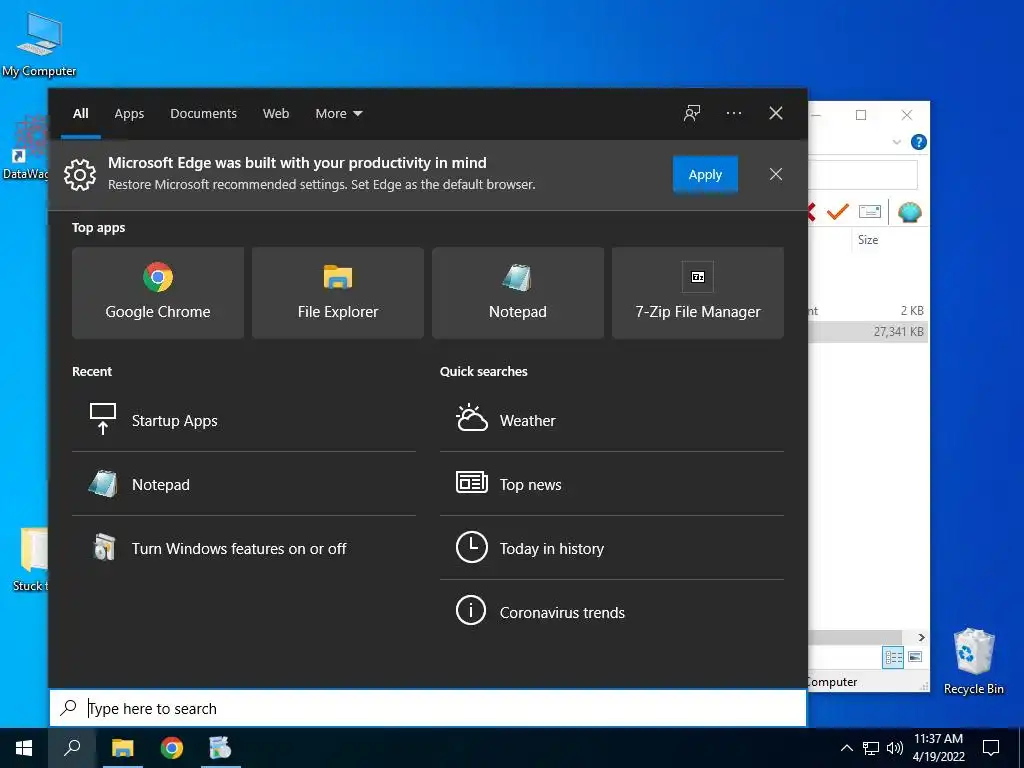The image size is (1024, 768).
Task: Dismiss the Microsoft Edge suggestion banner
Action: click(x=776, y=174)
